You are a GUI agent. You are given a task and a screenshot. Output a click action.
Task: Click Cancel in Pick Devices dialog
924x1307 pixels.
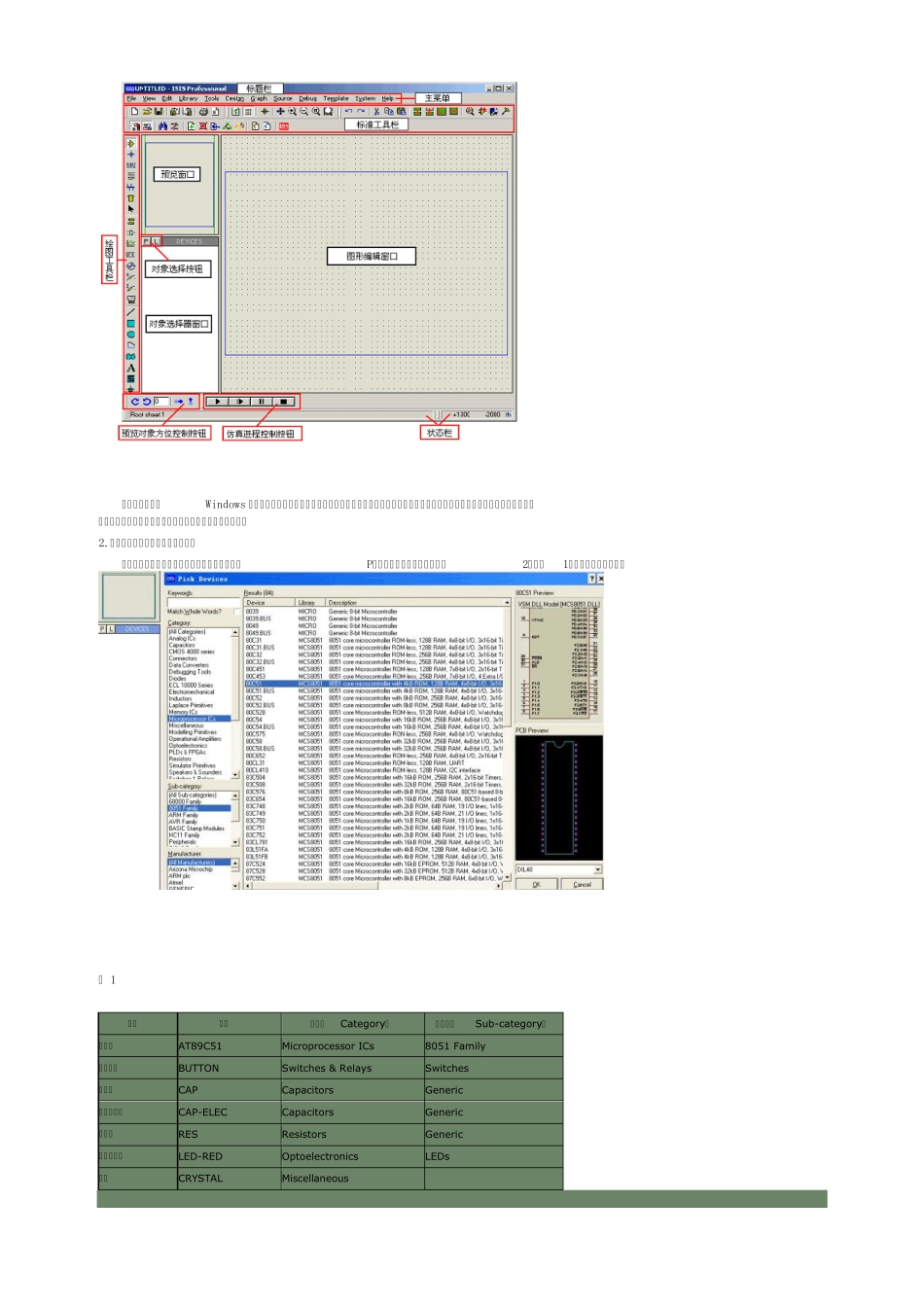[x=582, y=884]
